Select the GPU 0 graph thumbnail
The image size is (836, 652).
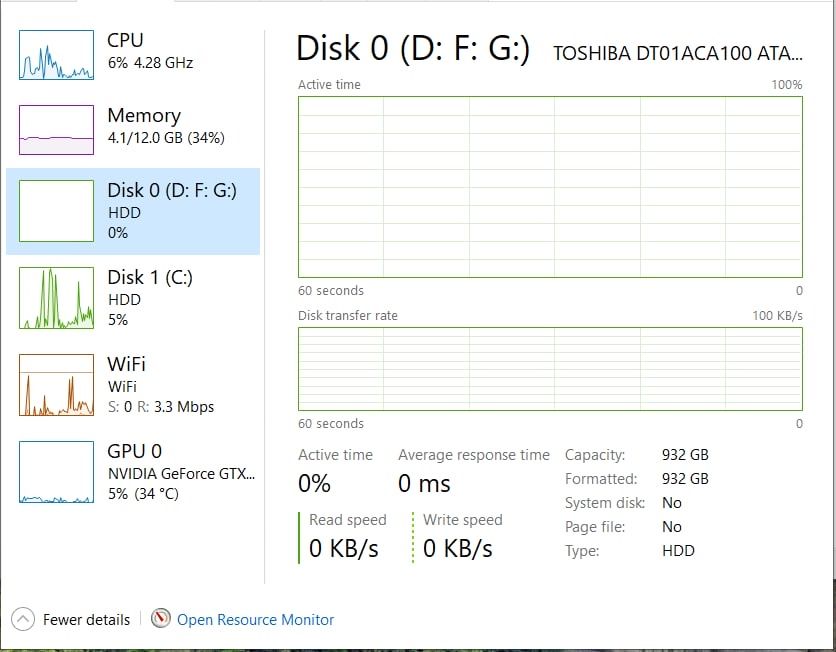tap(56, 472)
